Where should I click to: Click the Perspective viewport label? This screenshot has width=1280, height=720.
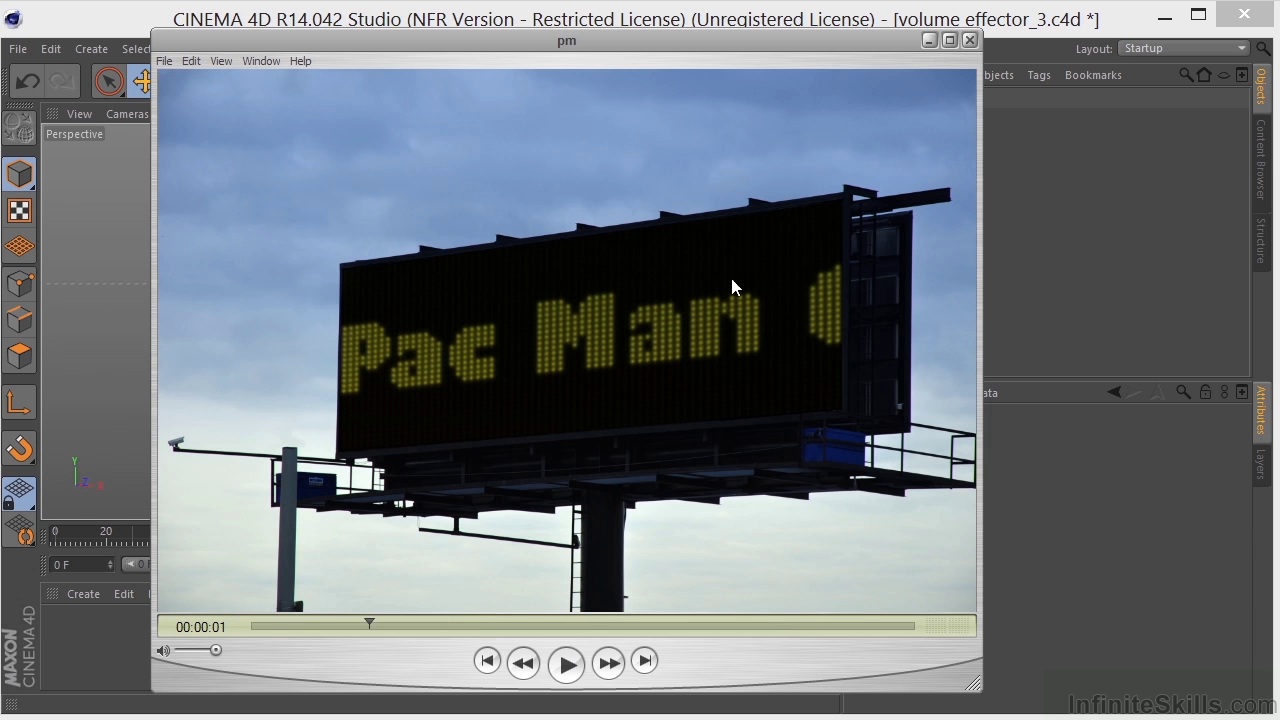pos(74,134)
